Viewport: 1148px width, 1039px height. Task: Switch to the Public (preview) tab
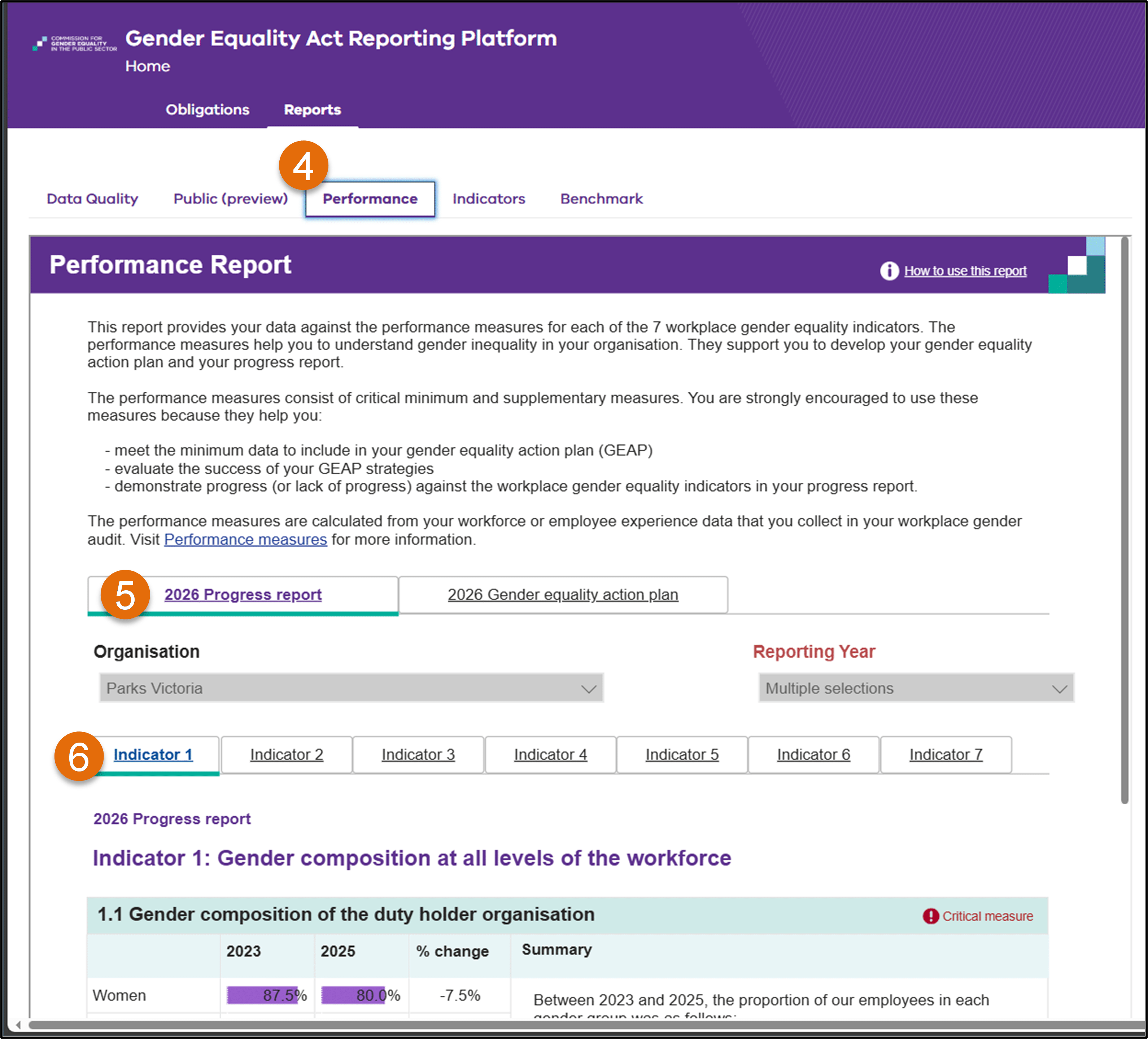click(231, 199)
